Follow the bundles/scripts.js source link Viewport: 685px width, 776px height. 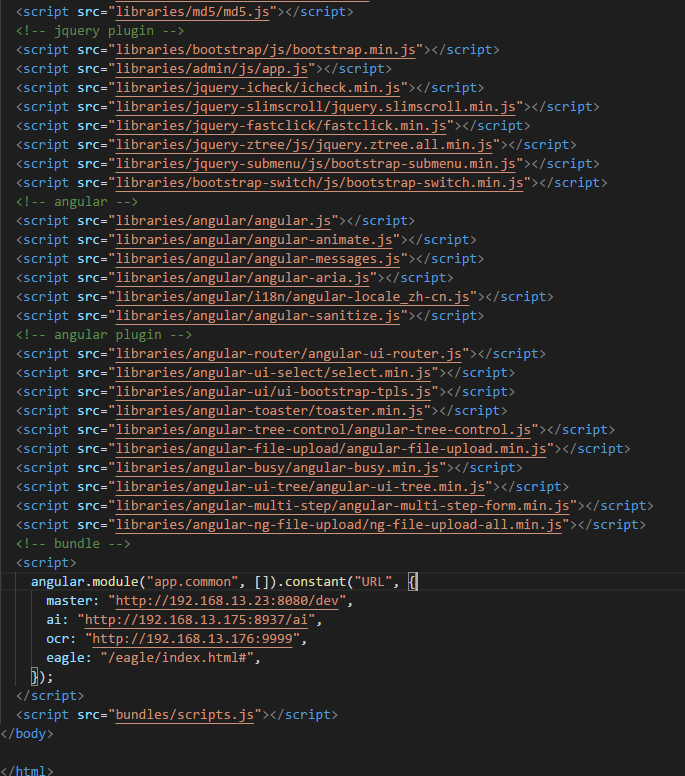[x=186, y=714]
